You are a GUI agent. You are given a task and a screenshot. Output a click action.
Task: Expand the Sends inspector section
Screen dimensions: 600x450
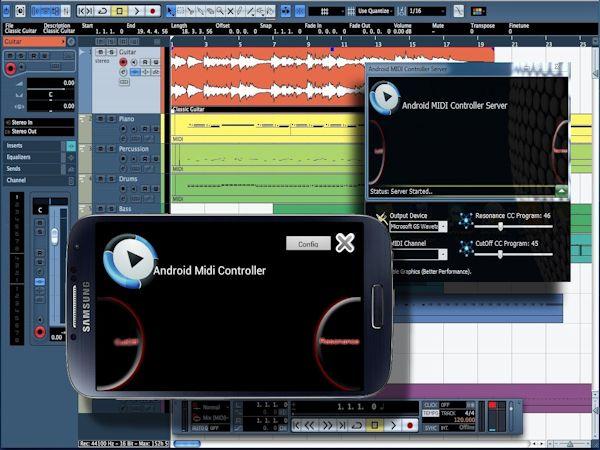[x=33, y=168]
